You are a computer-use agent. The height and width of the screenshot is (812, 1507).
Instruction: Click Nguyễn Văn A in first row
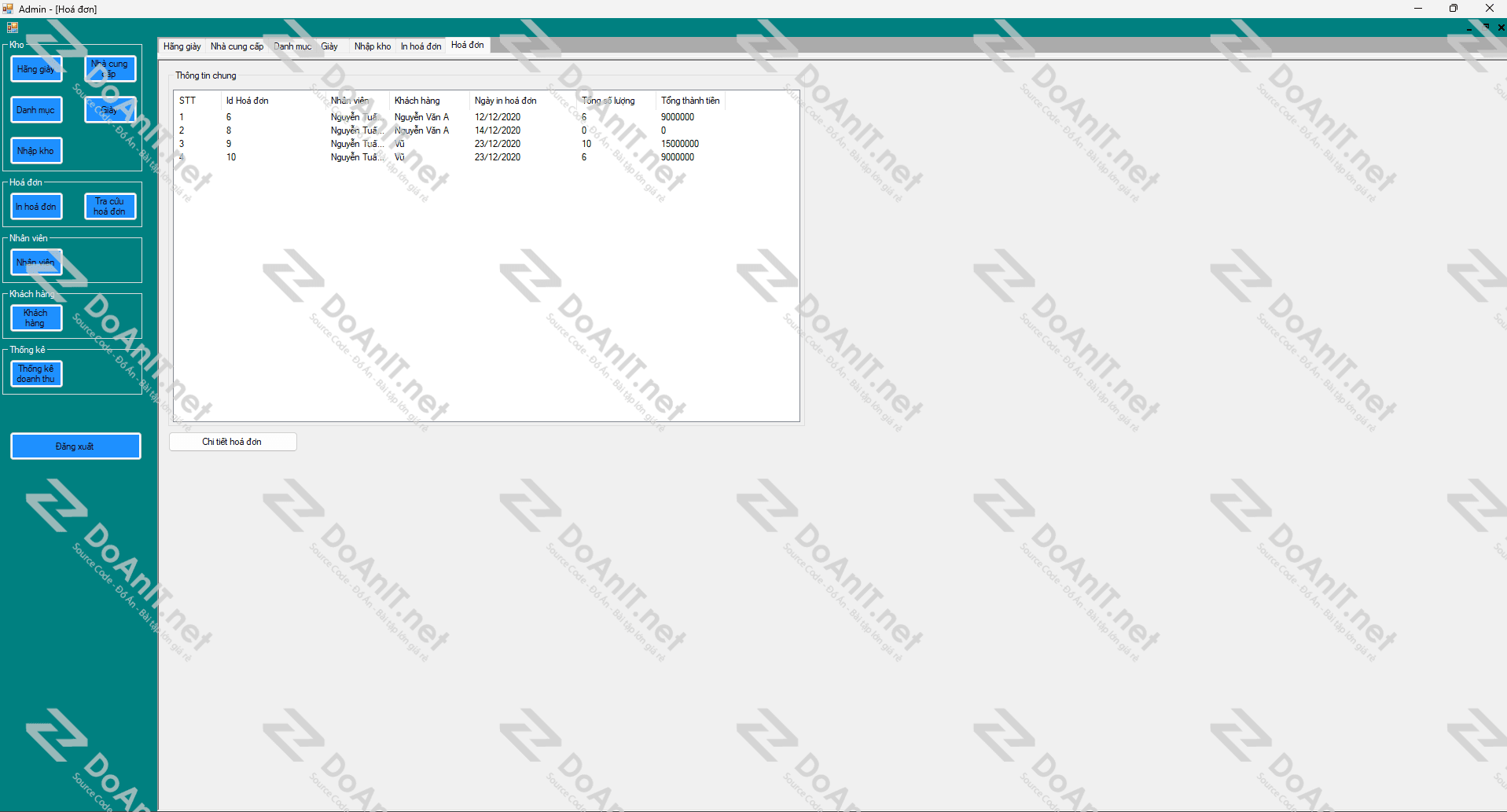coord(422,117)
